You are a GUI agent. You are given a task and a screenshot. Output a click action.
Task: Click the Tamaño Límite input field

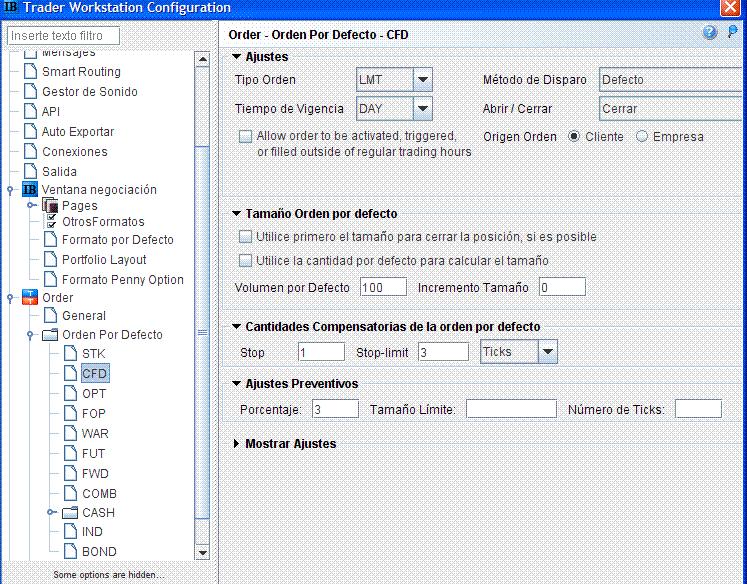point(511,409)
